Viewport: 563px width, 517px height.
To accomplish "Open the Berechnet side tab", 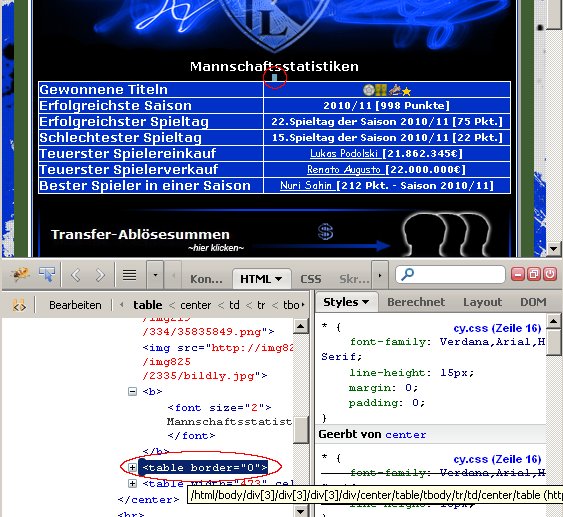I will (416, 302).
